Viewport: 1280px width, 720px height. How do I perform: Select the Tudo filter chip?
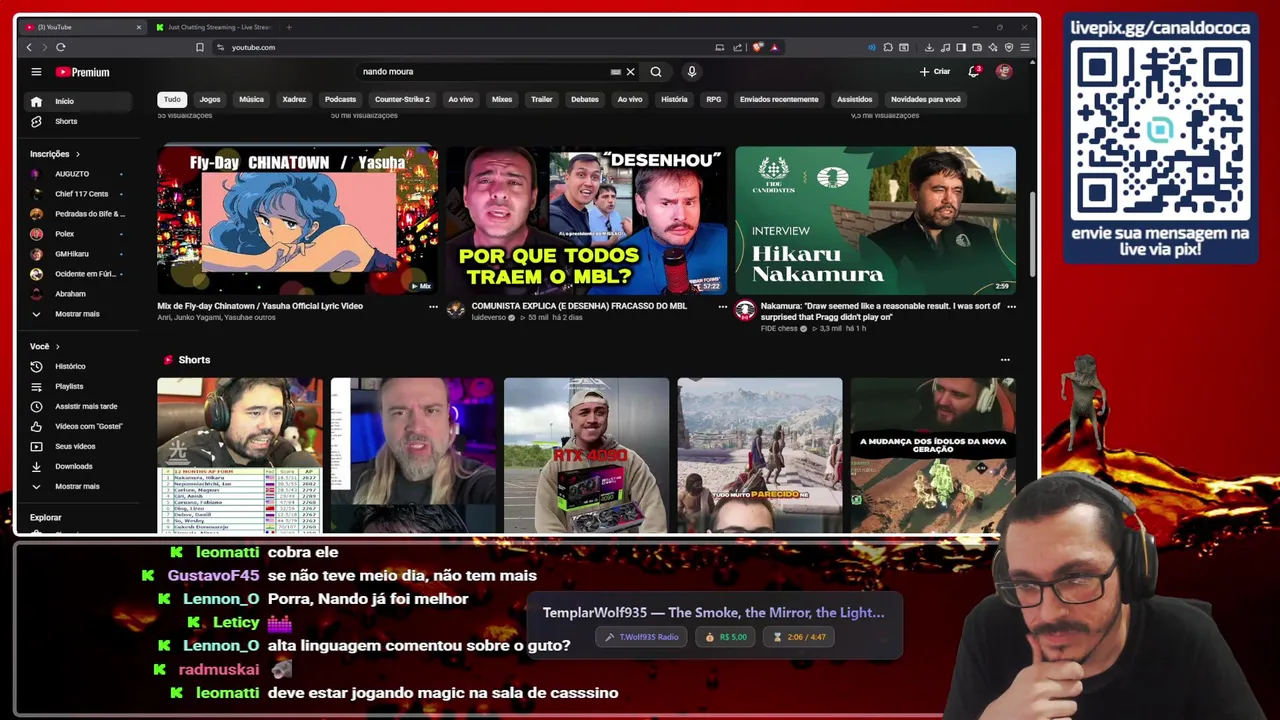pyautogui.click(x=172, y=99)
